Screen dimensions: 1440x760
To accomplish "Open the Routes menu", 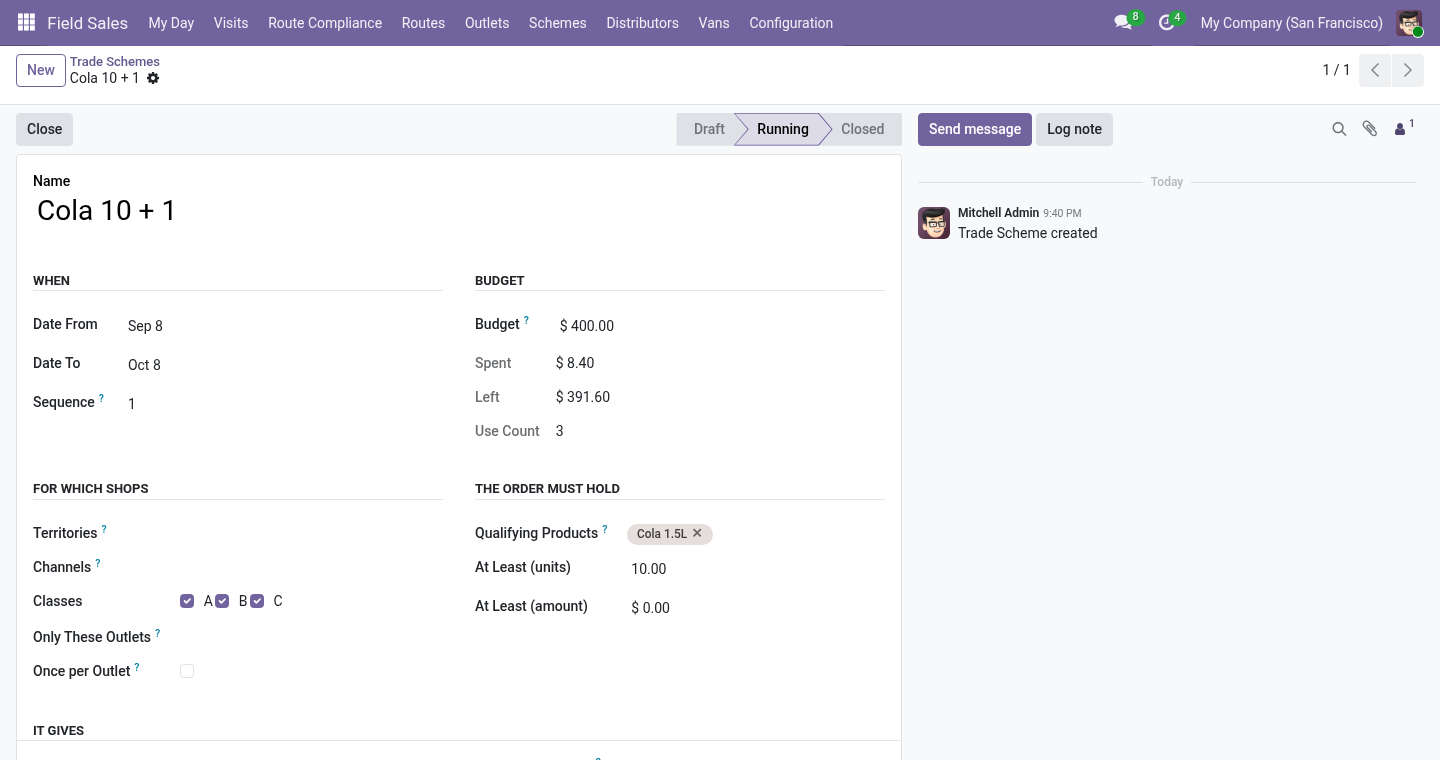I will click(x=423, y=23).
